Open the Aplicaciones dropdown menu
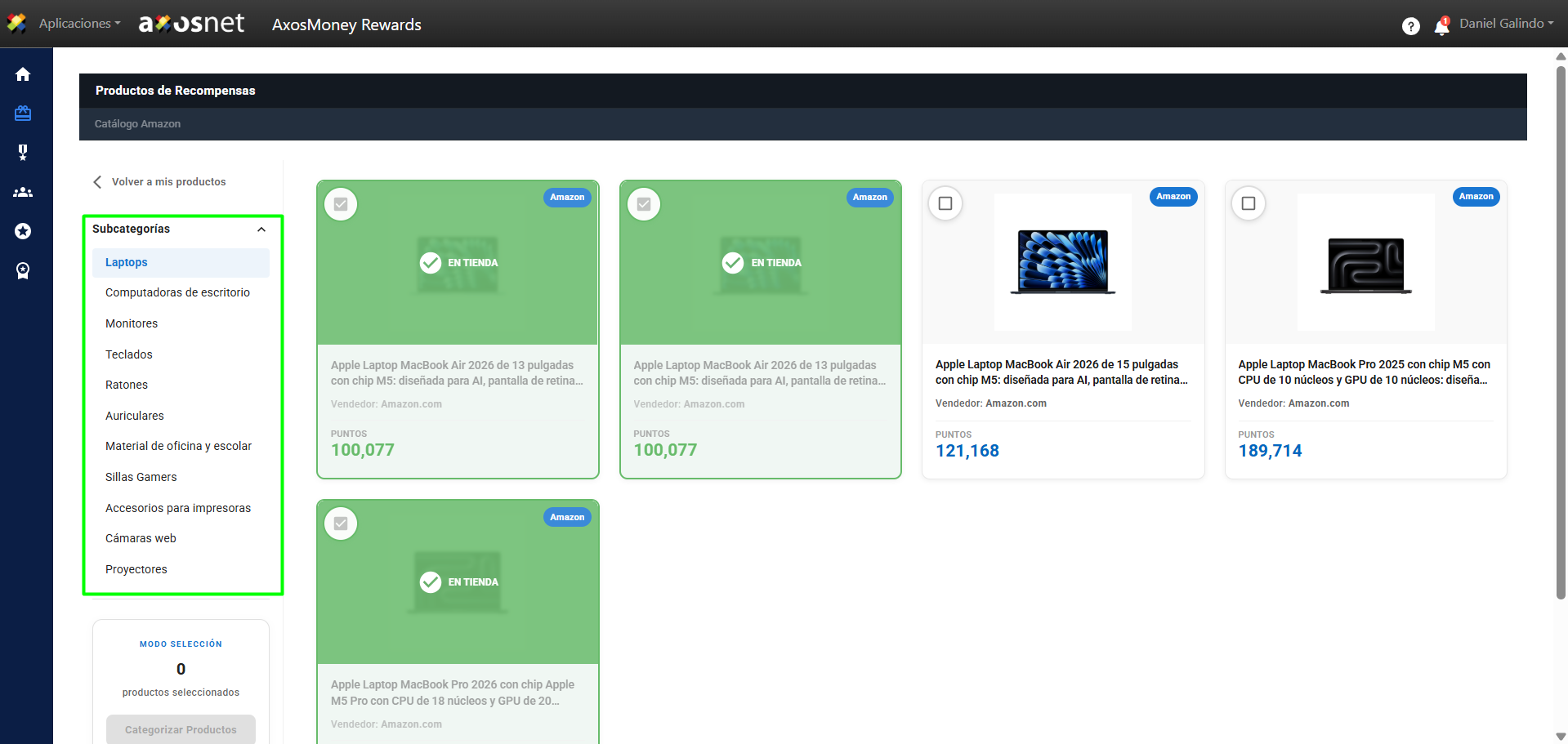1568x744 pixels. (79, 24)
